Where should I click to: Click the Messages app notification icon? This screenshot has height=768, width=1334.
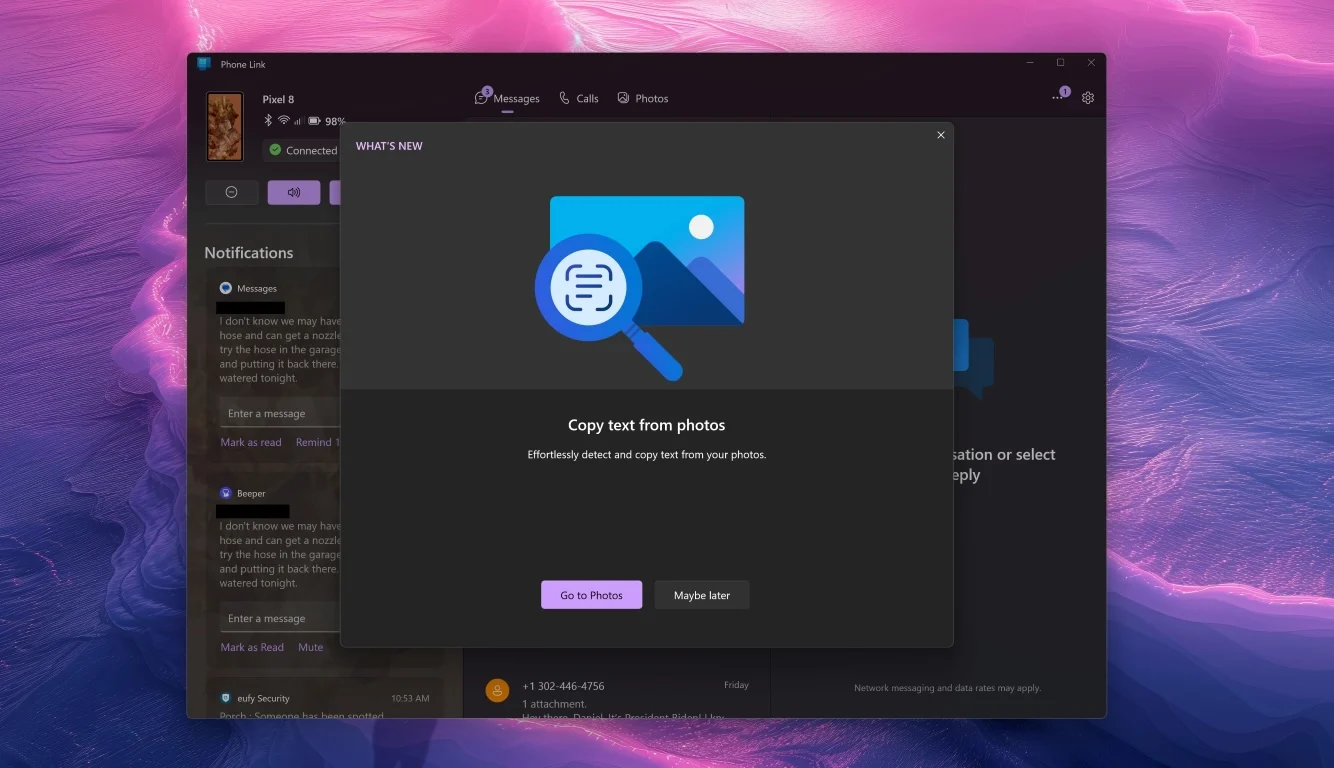[x=226, y=288]
